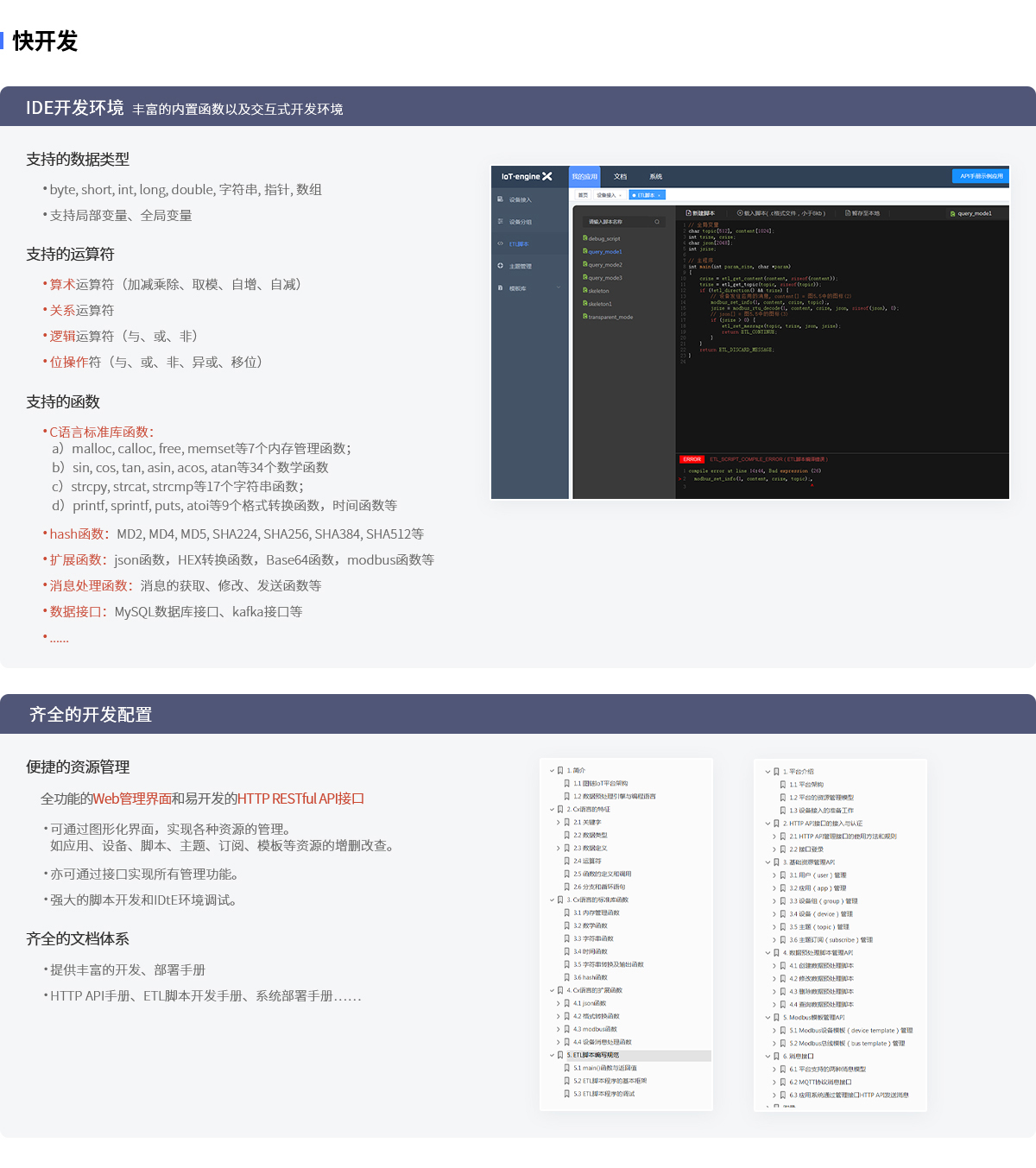Click the 模板库 sidebar icon

coord(500,288)
